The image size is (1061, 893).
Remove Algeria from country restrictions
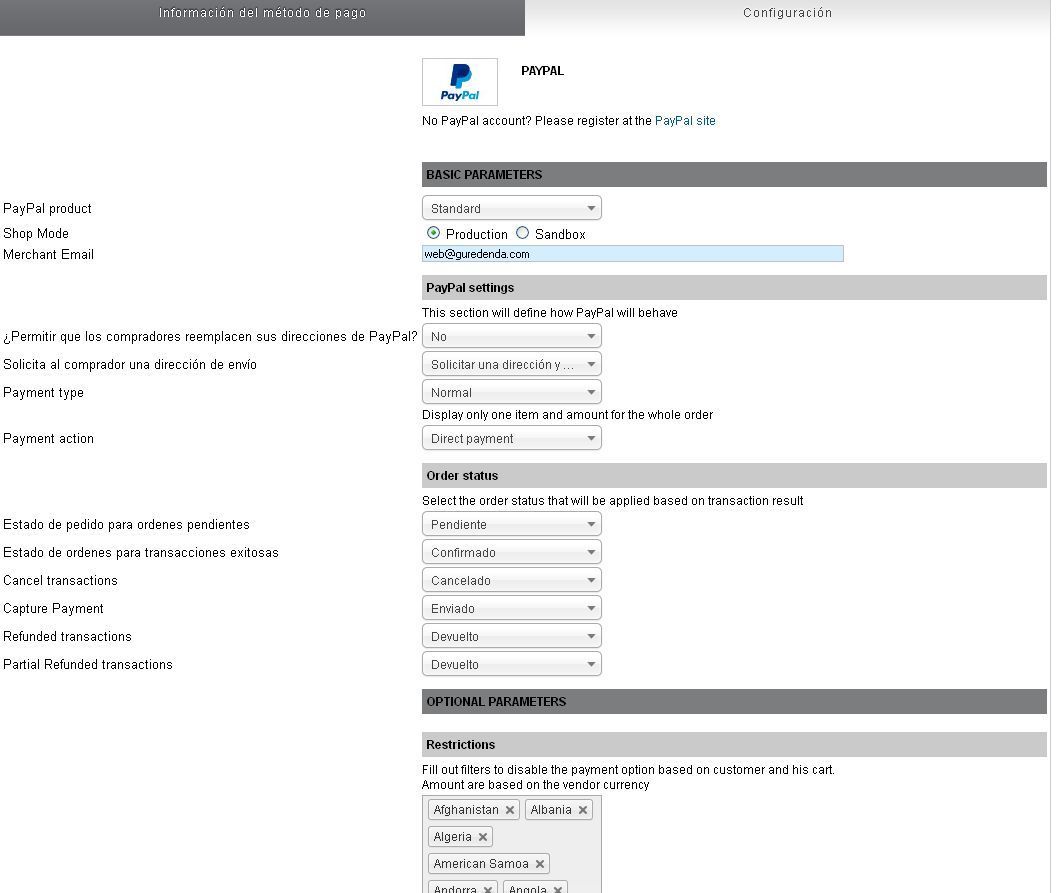[483, 837]
